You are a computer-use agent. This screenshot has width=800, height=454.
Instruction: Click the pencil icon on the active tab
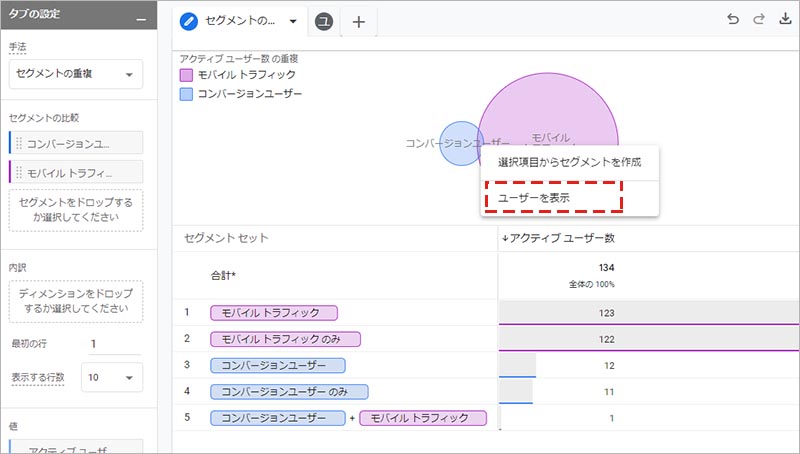click(188, 21)
